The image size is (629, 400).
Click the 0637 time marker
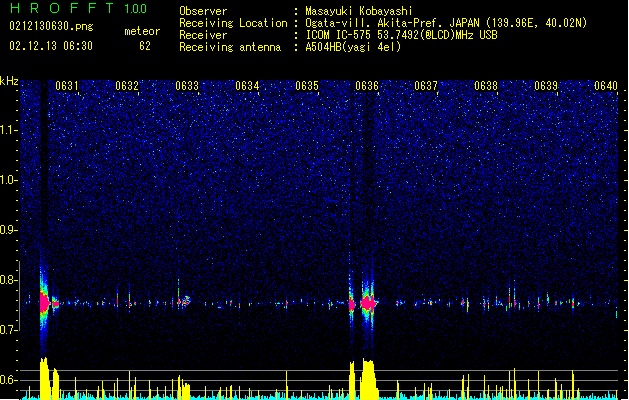[426, 86]
